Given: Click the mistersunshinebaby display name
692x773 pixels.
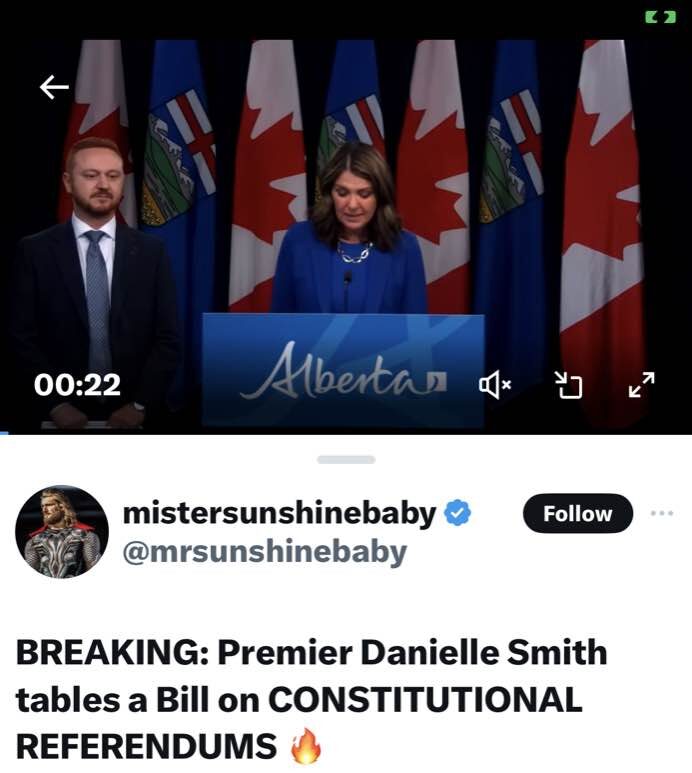Looking at the screenshot, I should [x=279, y=513].
